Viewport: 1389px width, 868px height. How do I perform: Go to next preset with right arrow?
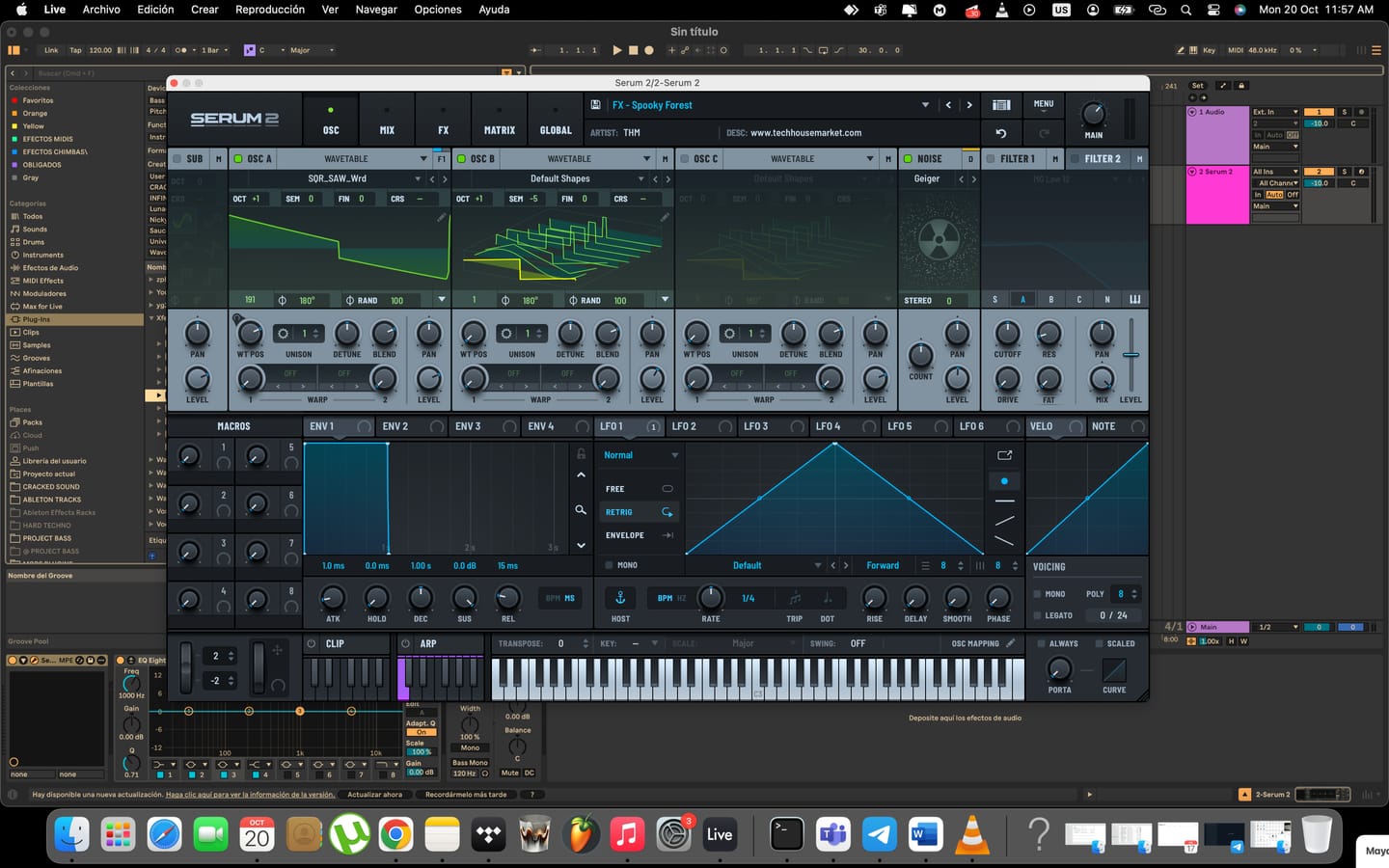click(x=969, y=105)
